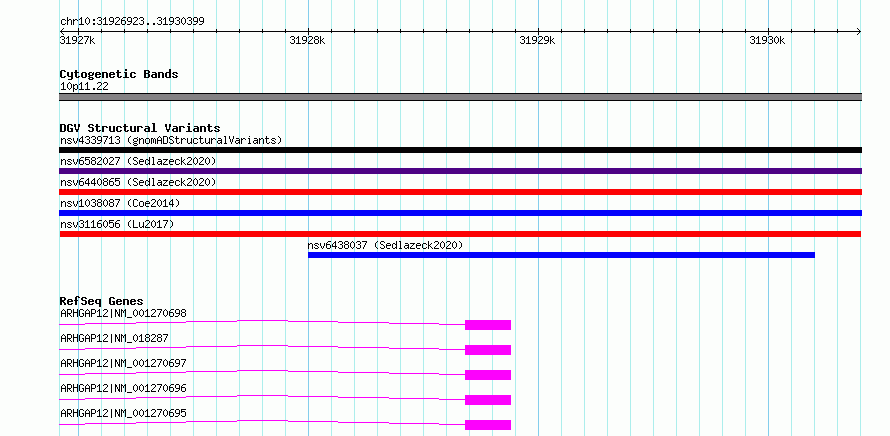890x436 pixels.
Task: Click the 31930k ruler tick label
Action: click(x=767, y=40)
